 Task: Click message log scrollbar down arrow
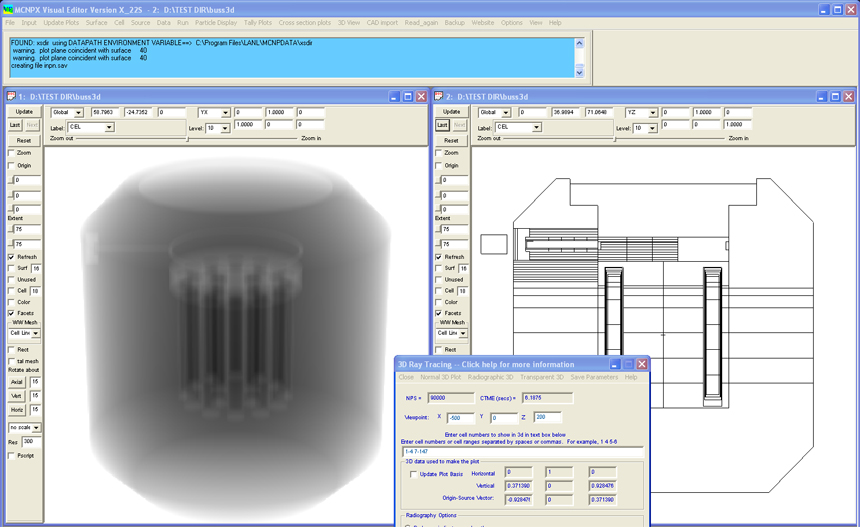point(580,72)
